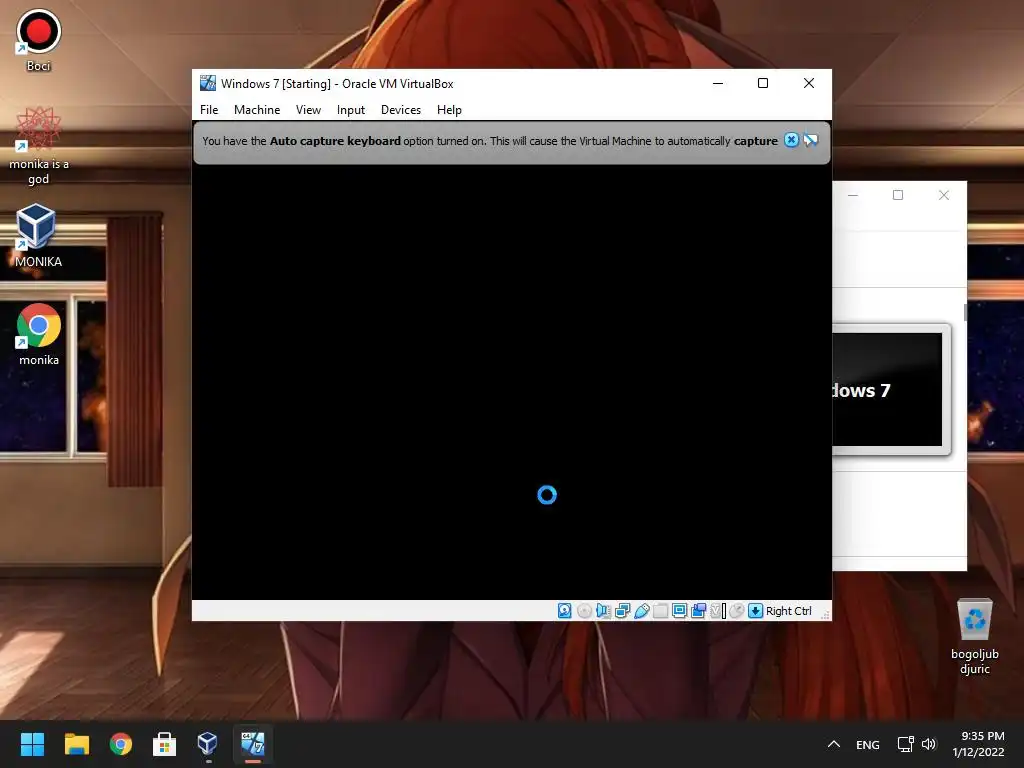
Task: Open the volume speaker tray icon
Action: click(929, 744)
